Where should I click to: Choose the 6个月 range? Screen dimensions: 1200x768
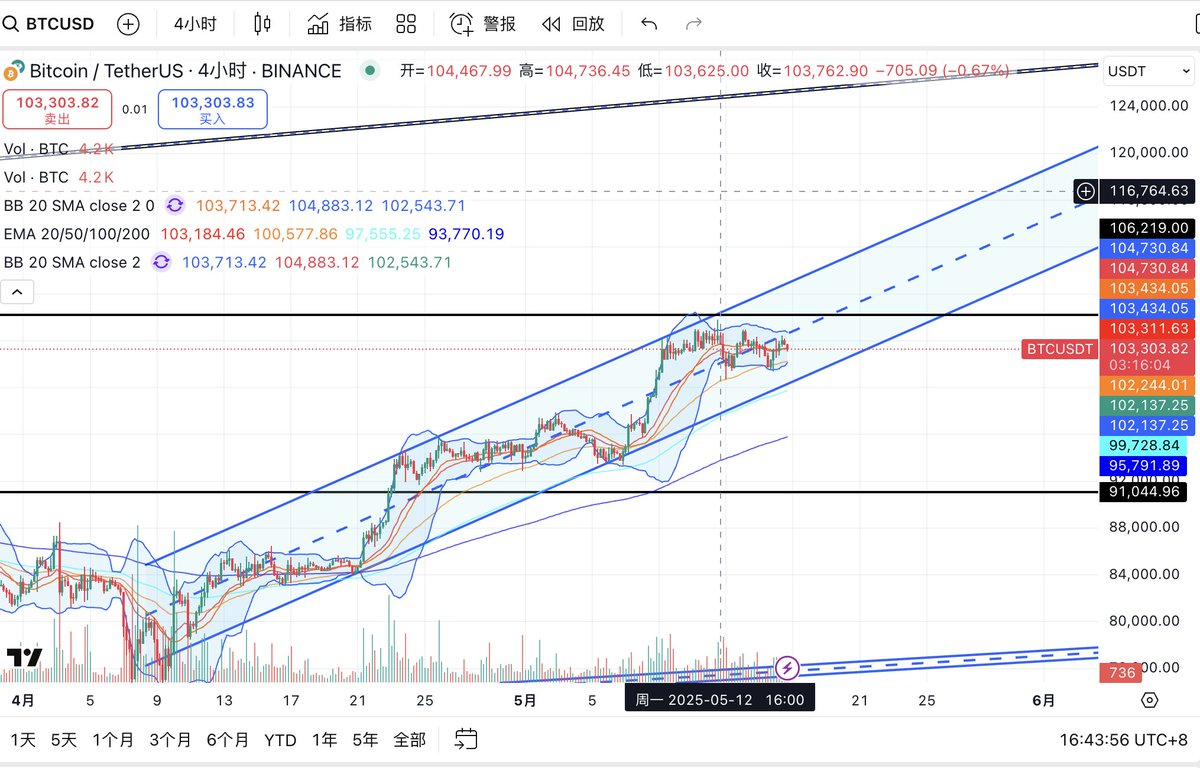228,740
